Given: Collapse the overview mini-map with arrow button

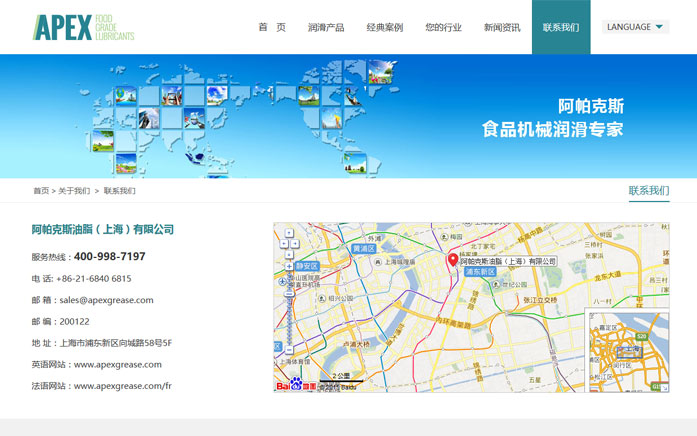Looking at the screenshot, I should pos(664,388).
